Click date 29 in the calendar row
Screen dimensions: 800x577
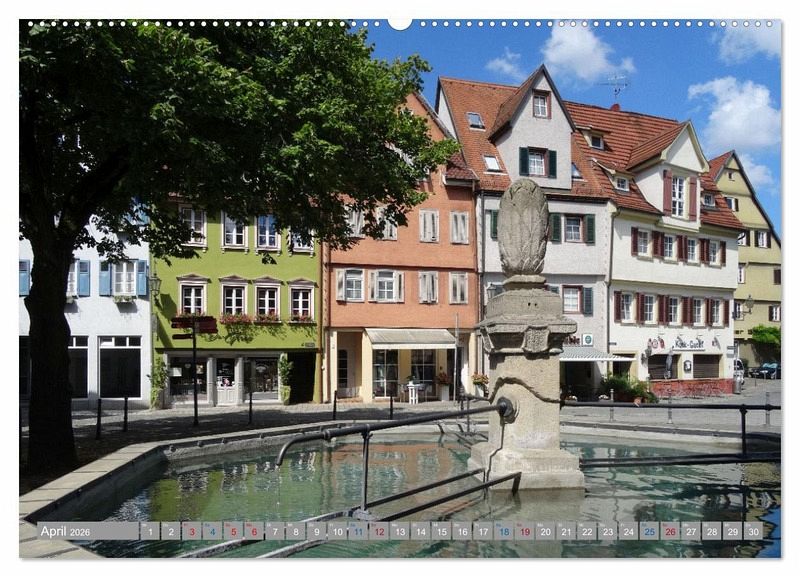(x=733, y=531)
